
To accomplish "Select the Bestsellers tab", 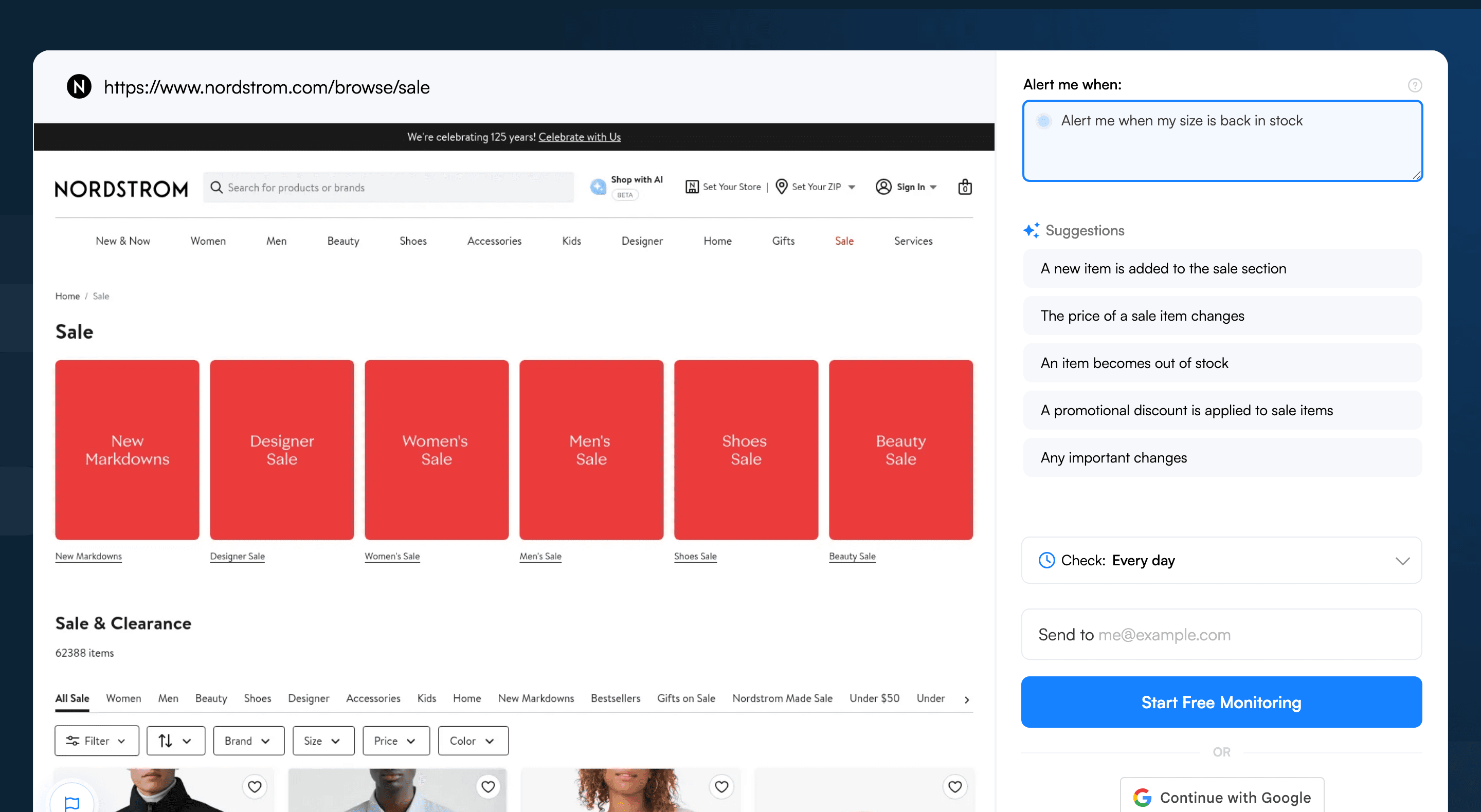I will click(615, 698).
